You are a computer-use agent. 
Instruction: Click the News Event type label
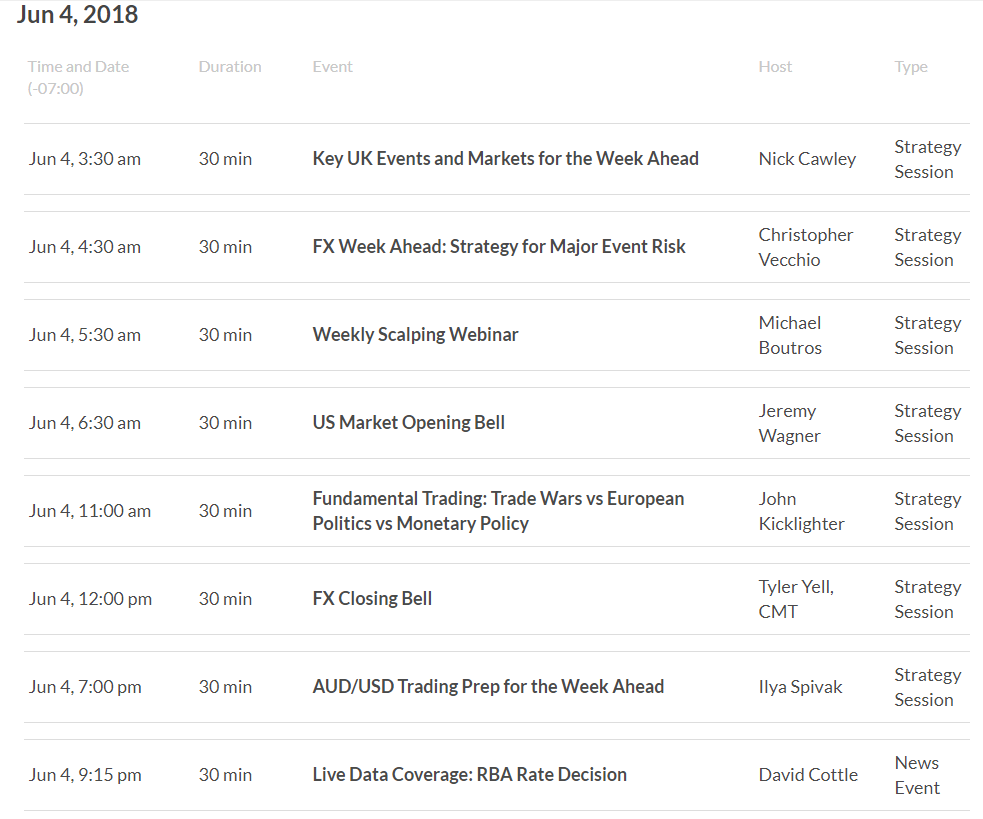tap(917, 775)
